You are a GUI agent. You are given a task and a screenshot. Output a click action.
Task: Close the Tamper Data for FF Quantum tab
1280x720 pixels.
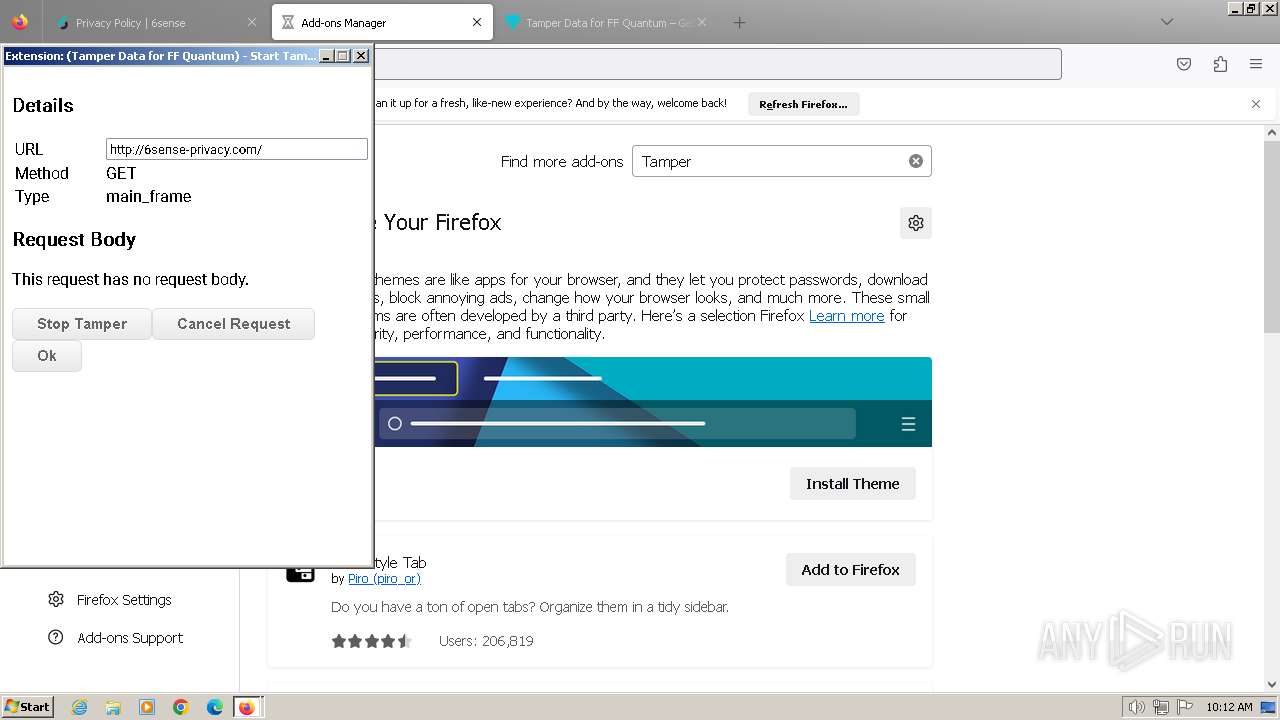coord(701,22)
